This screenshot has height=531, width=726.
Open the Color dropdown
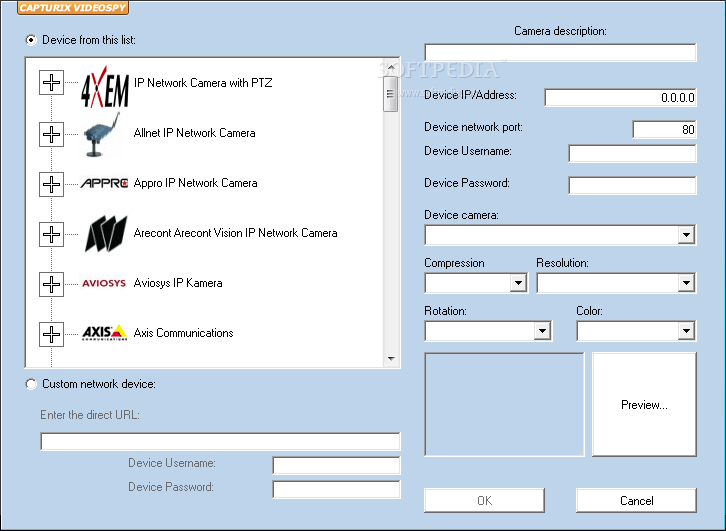[686, 331]
